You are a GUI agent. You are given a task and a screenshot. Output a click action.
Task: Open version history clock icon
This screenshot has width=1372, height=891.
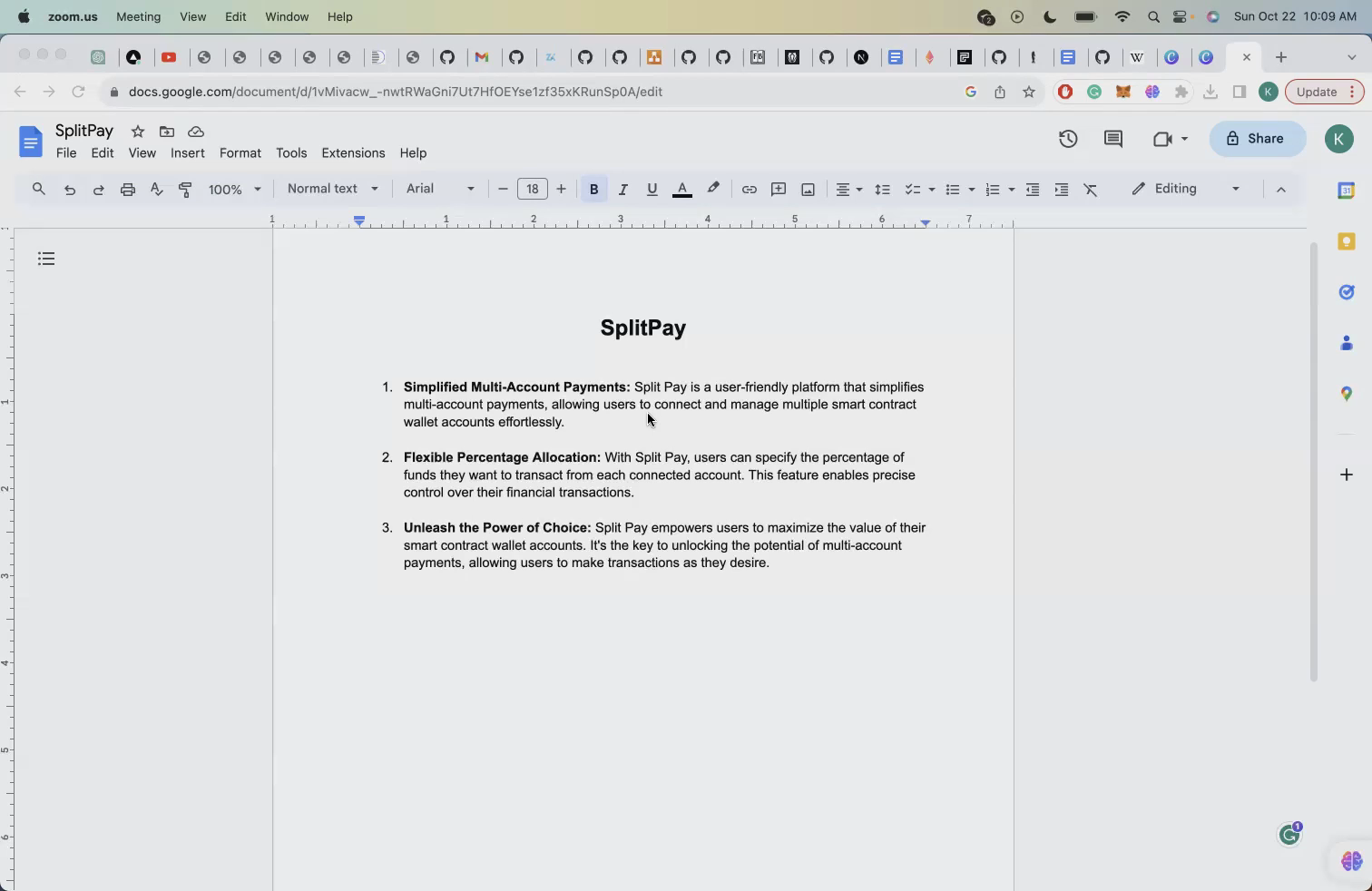click(x=1068, y=139)
